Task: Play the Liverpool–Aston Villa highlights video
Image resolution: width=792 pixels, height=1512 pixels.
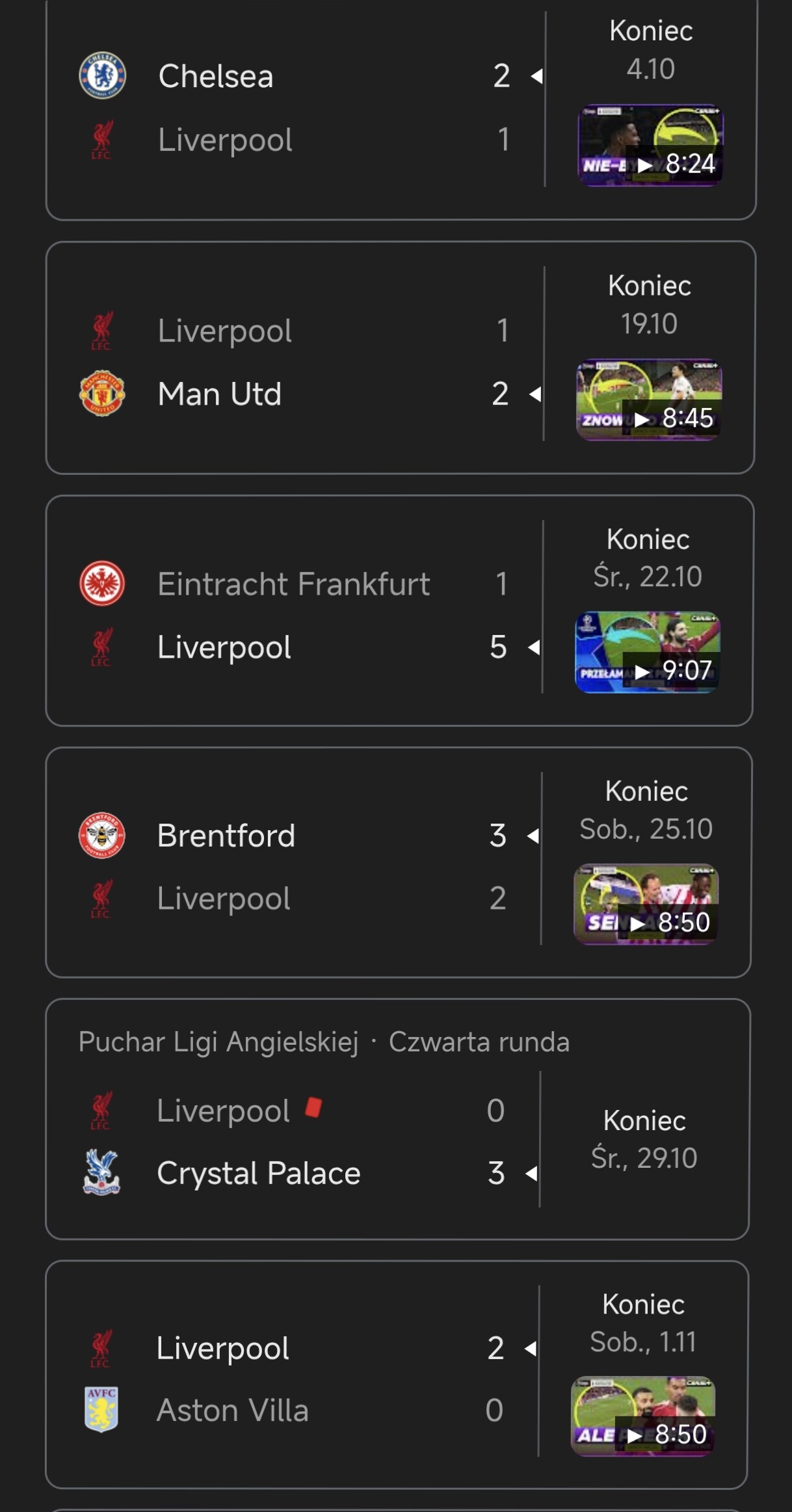Action: coord(643,1416)
